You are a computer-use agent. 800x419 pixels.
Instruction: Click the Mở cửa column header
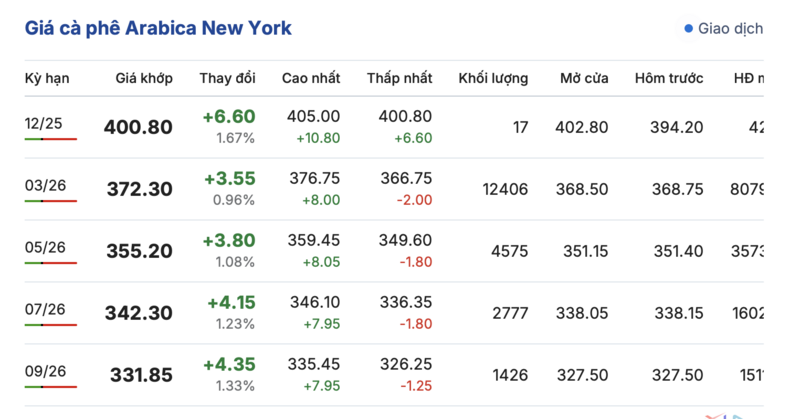click(583, 78)
